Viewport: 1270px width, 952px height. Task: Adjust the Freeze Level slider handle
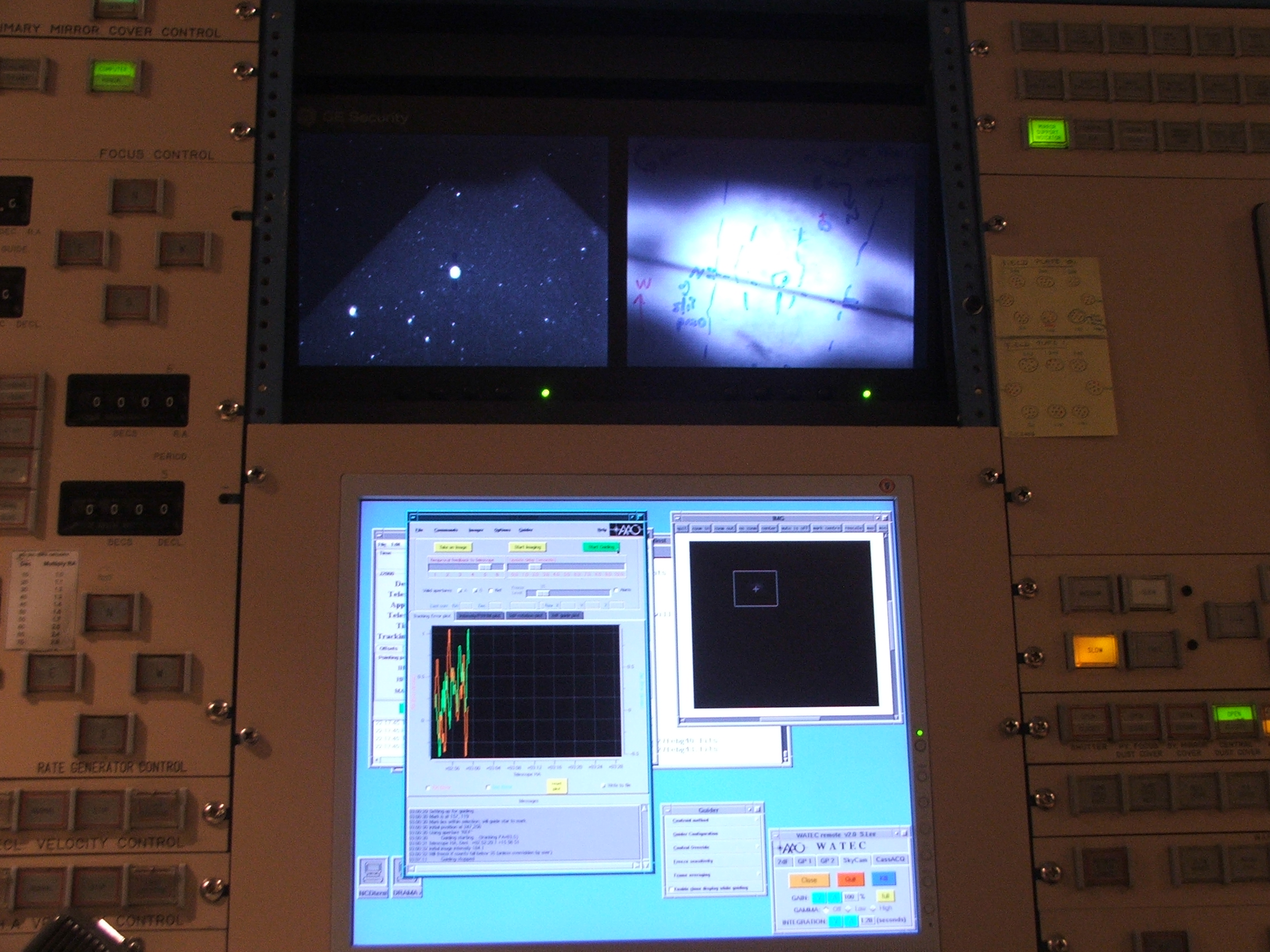click(x=542, y=593)
